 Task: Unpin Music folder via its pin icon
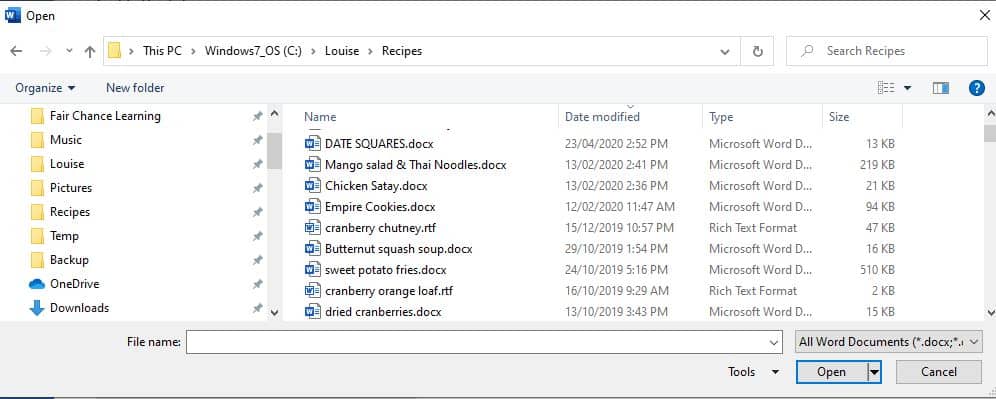pos(257,140)
